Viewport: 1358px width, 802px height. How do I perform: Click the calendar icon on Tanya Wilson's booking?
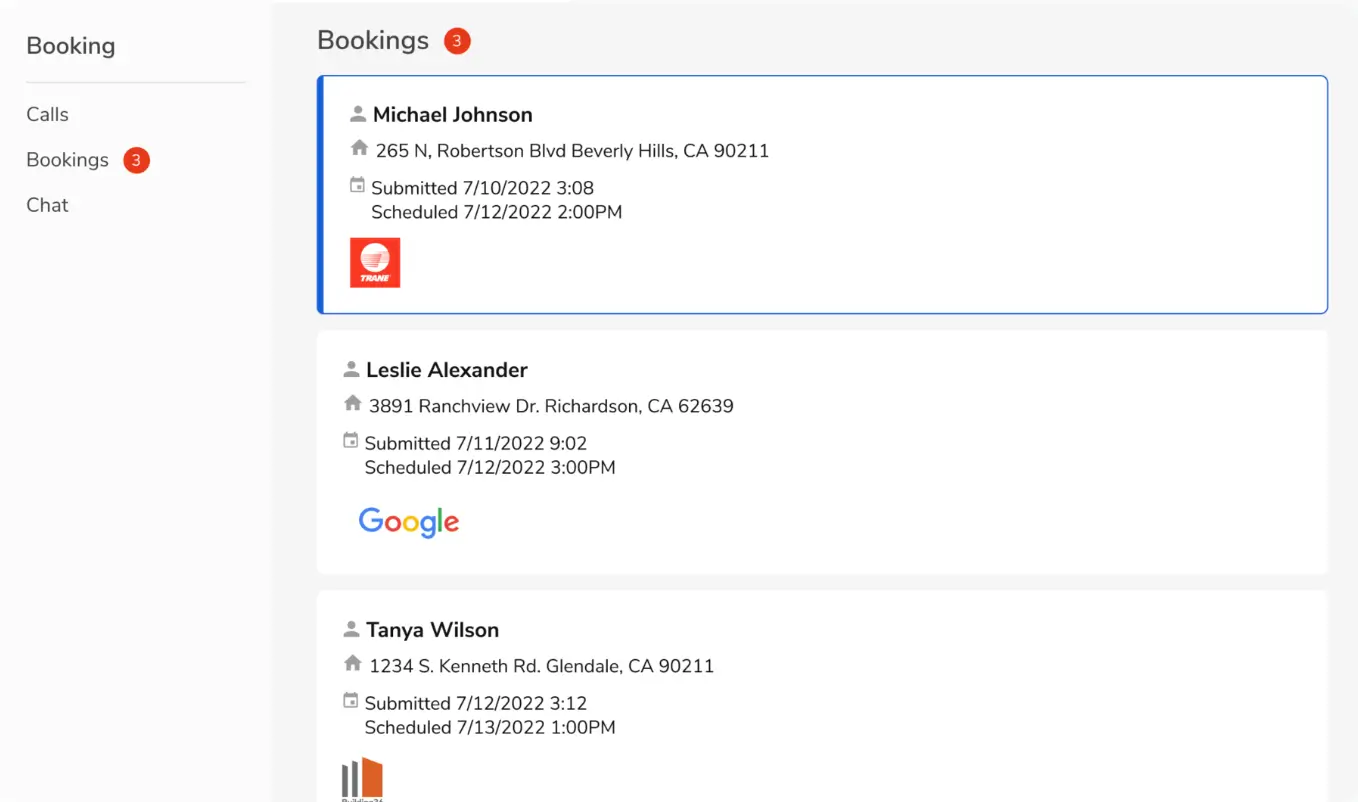click(351, 700)
